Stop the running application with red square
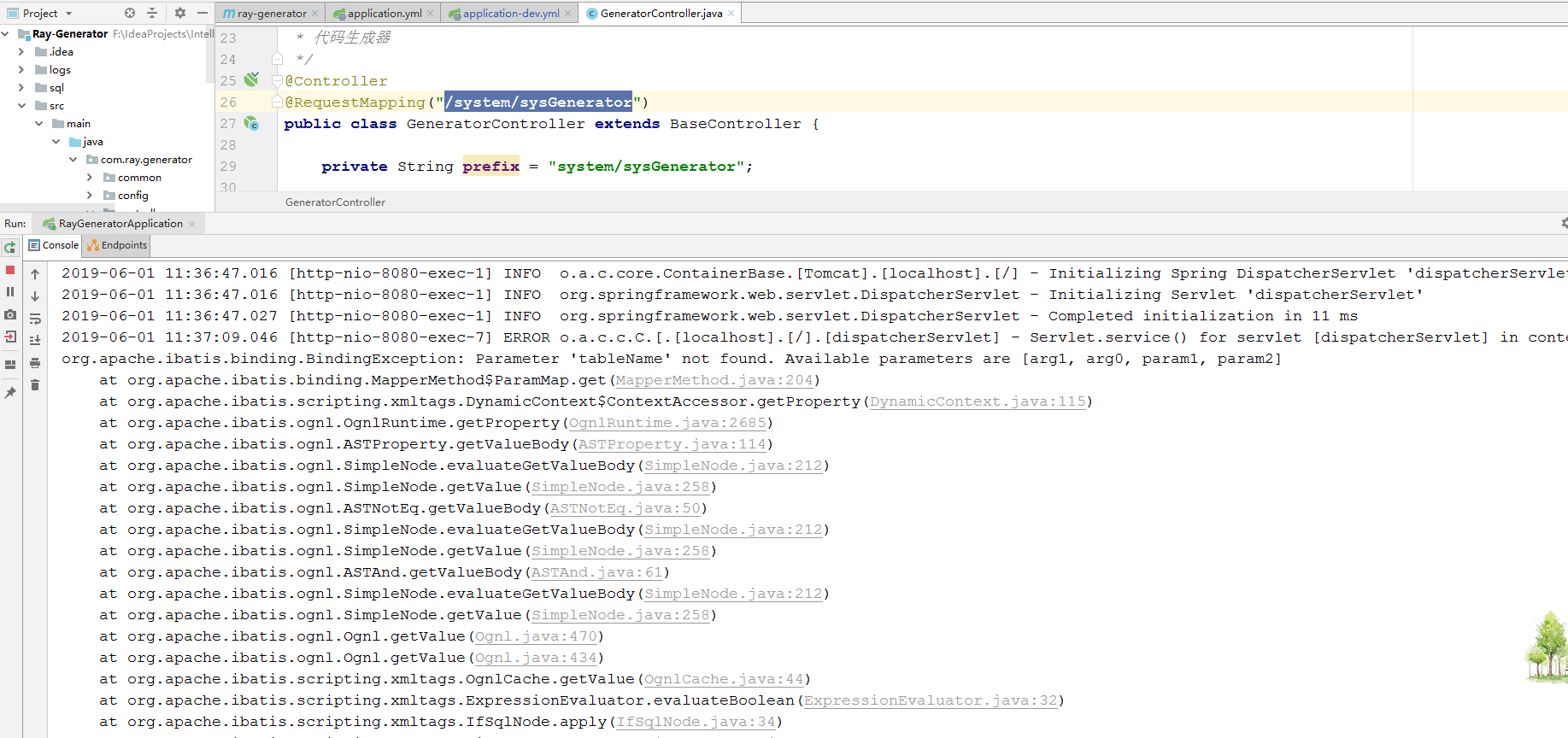This screenshot has height=738, width=1568. click(10, 270)
